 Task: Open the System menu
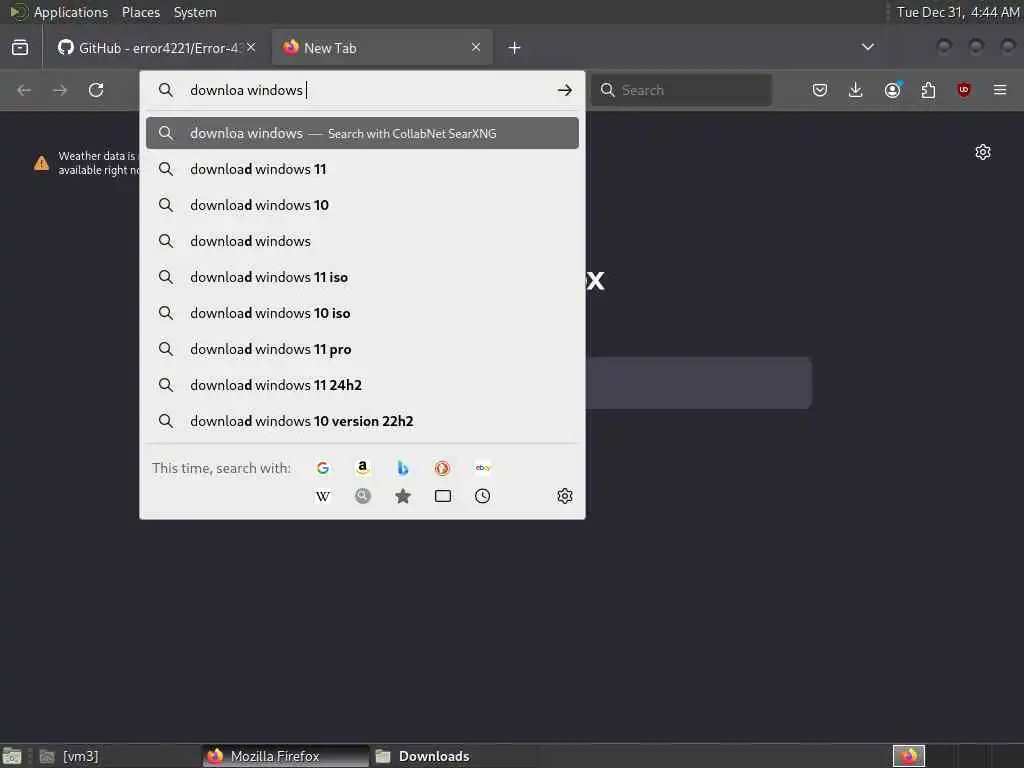pos(195,12)
